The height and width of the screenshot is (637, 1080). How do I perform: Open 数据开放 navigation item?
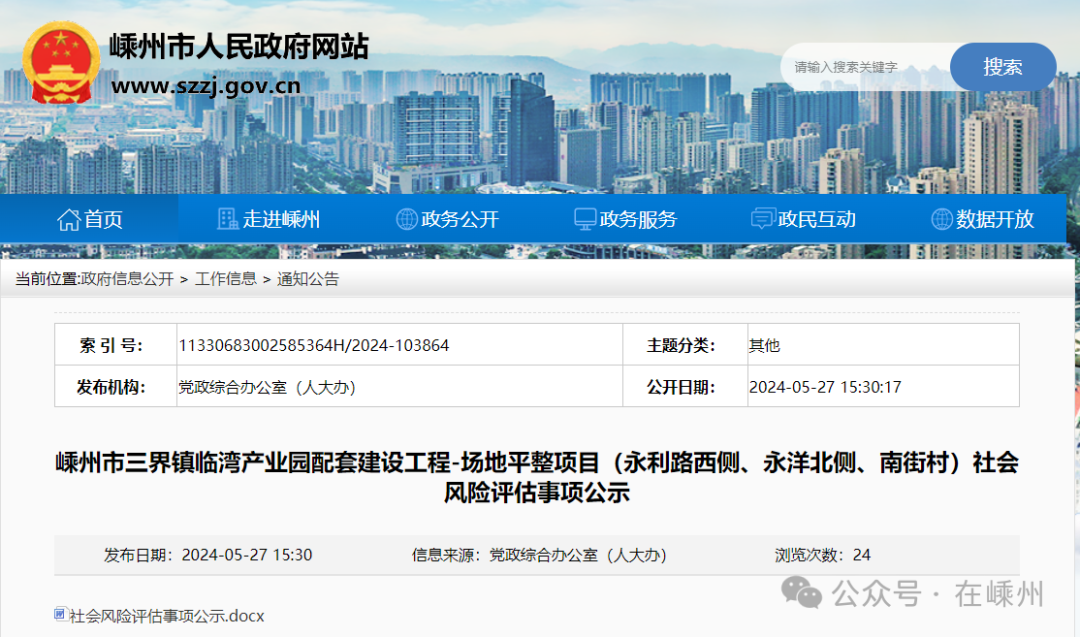point(994,219)
